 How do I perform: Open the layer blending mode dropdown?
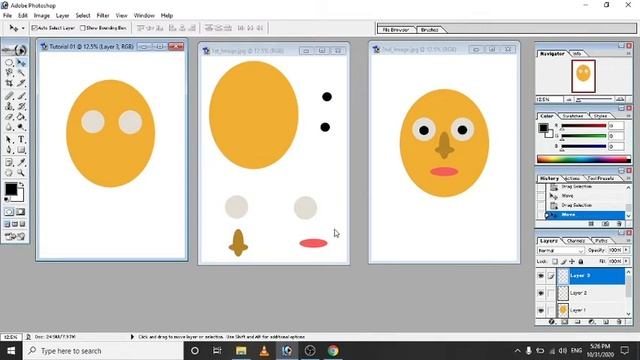pos(560,250)
